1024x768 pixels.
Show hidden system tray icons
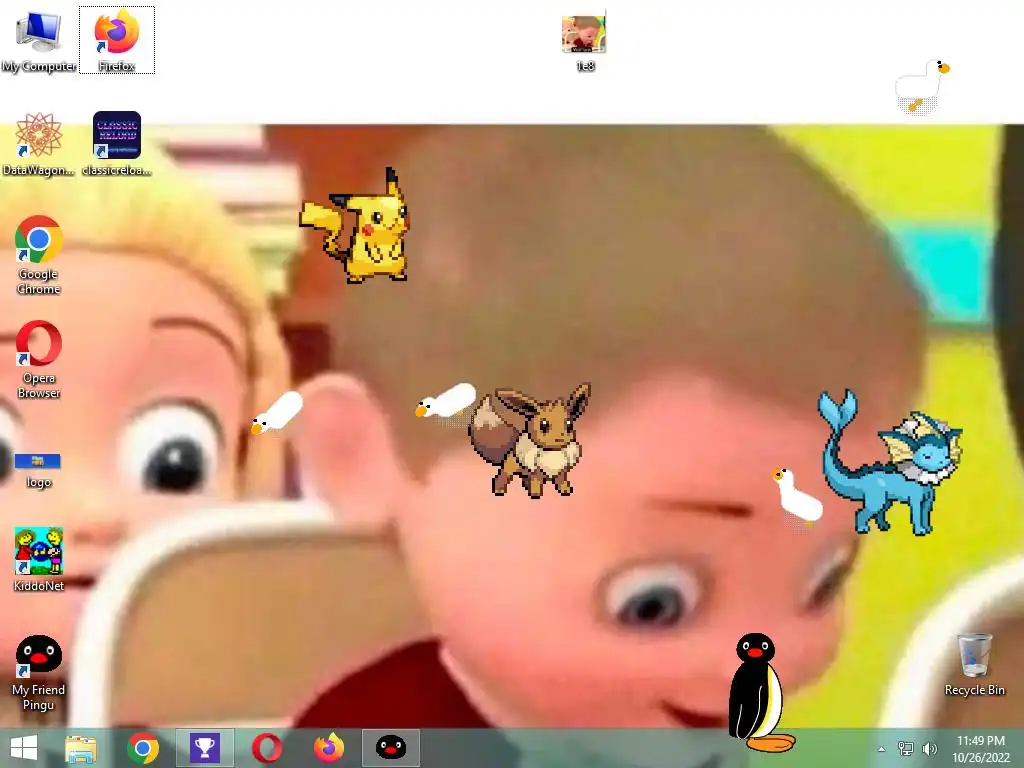(x=882, y=749)
